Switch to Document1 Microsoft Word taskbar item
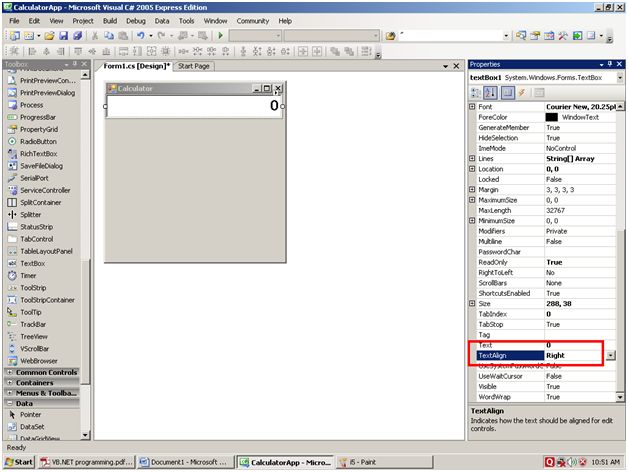The height and width of the screenshot is (472, 628). tap(184, 462)
